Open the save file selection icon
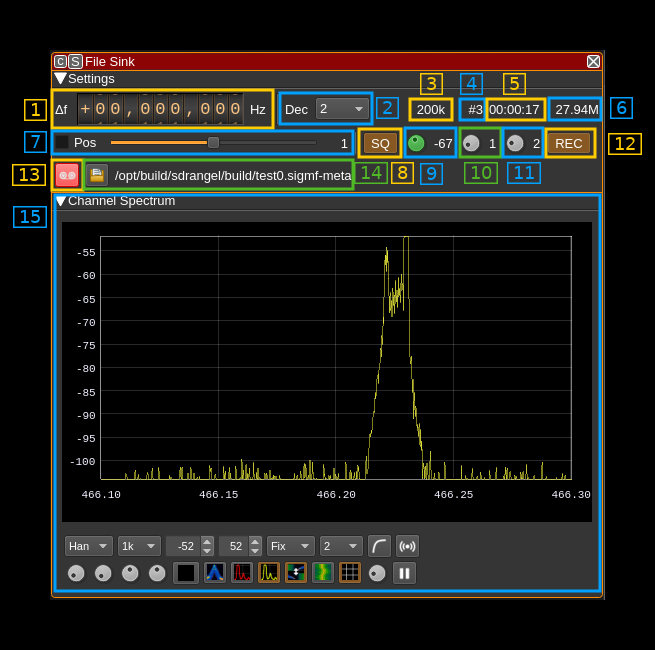The image size is (655, 650). [97, 175]
